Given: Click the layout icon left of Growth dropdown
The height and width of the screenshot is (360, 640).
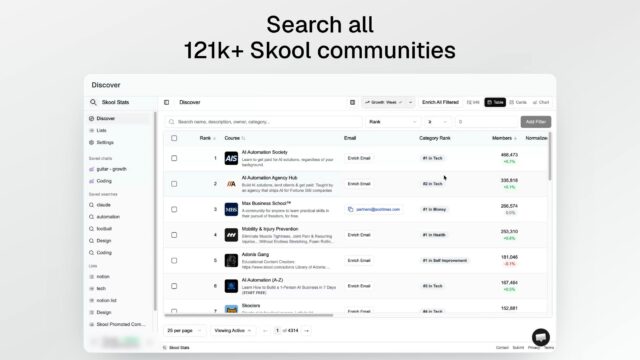Looking at the screenshot, I should tap(352, 102).
